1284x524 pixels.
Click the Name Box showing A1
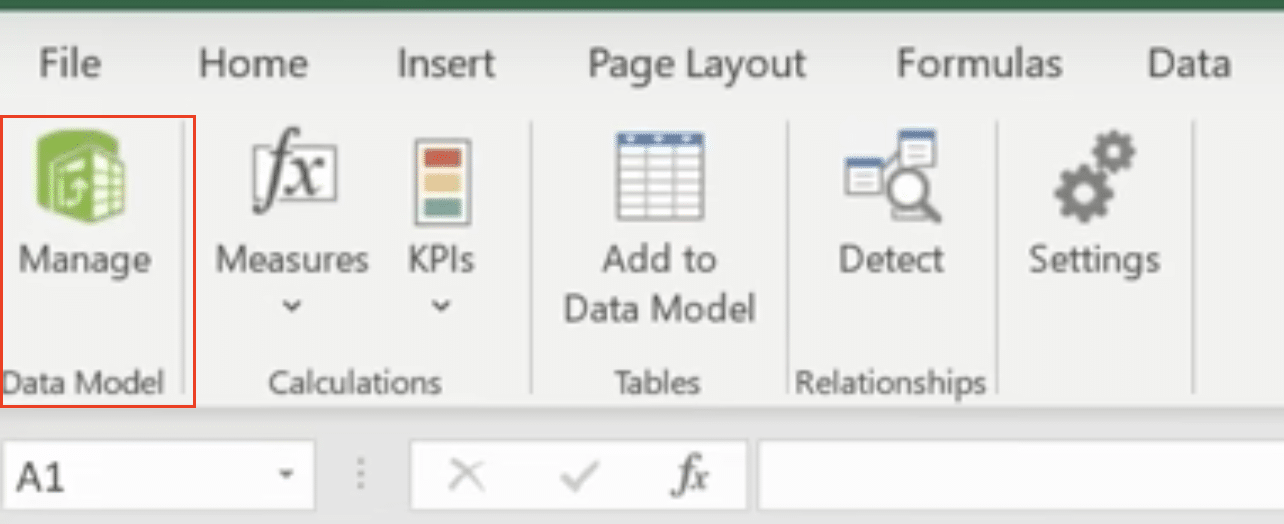pos(160,476)
